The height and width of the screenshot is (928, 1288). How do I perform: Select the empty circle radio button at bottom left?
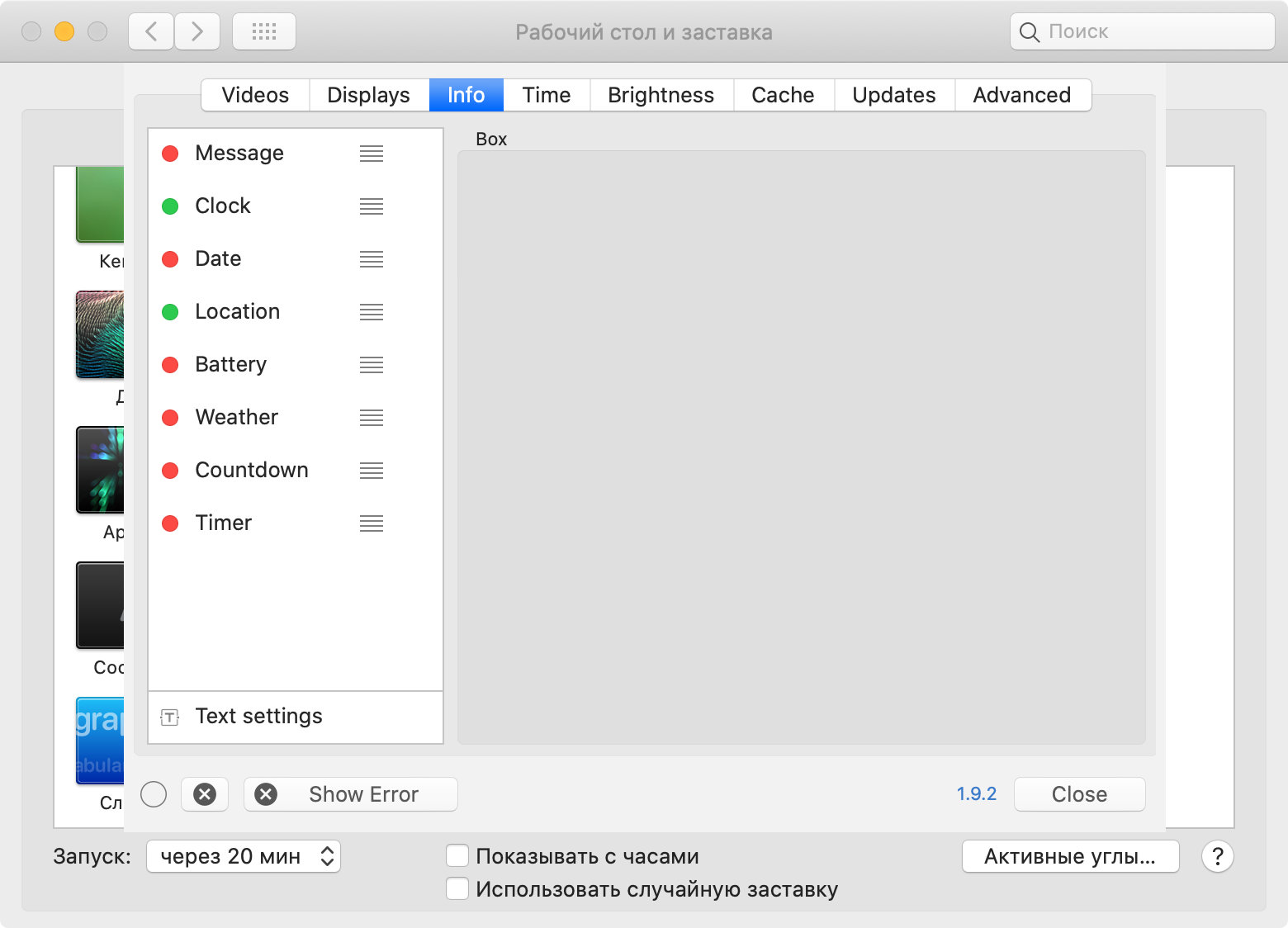point(154,794)
